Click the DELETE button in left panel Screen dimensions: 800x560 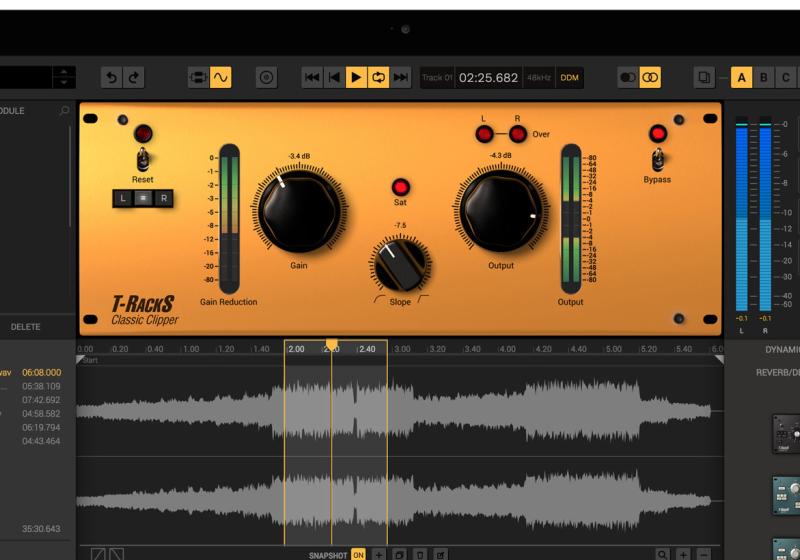pyautogui.click(x=26, y=327)
